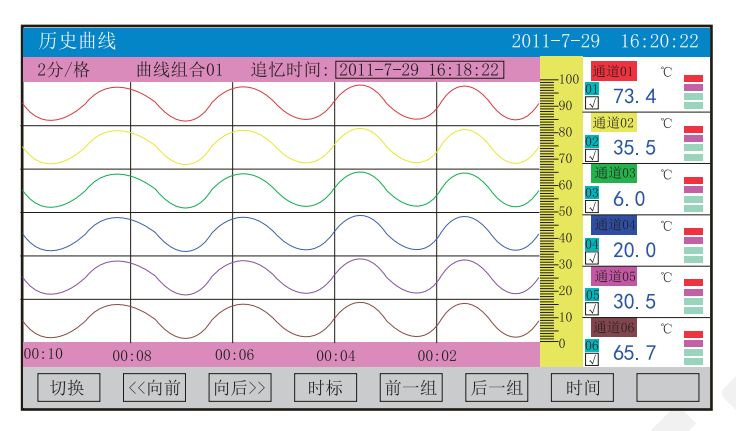Click the purple alarm indicator for channel 04
736x431 pixels.
pyautogui.click(x=693, y=241)
